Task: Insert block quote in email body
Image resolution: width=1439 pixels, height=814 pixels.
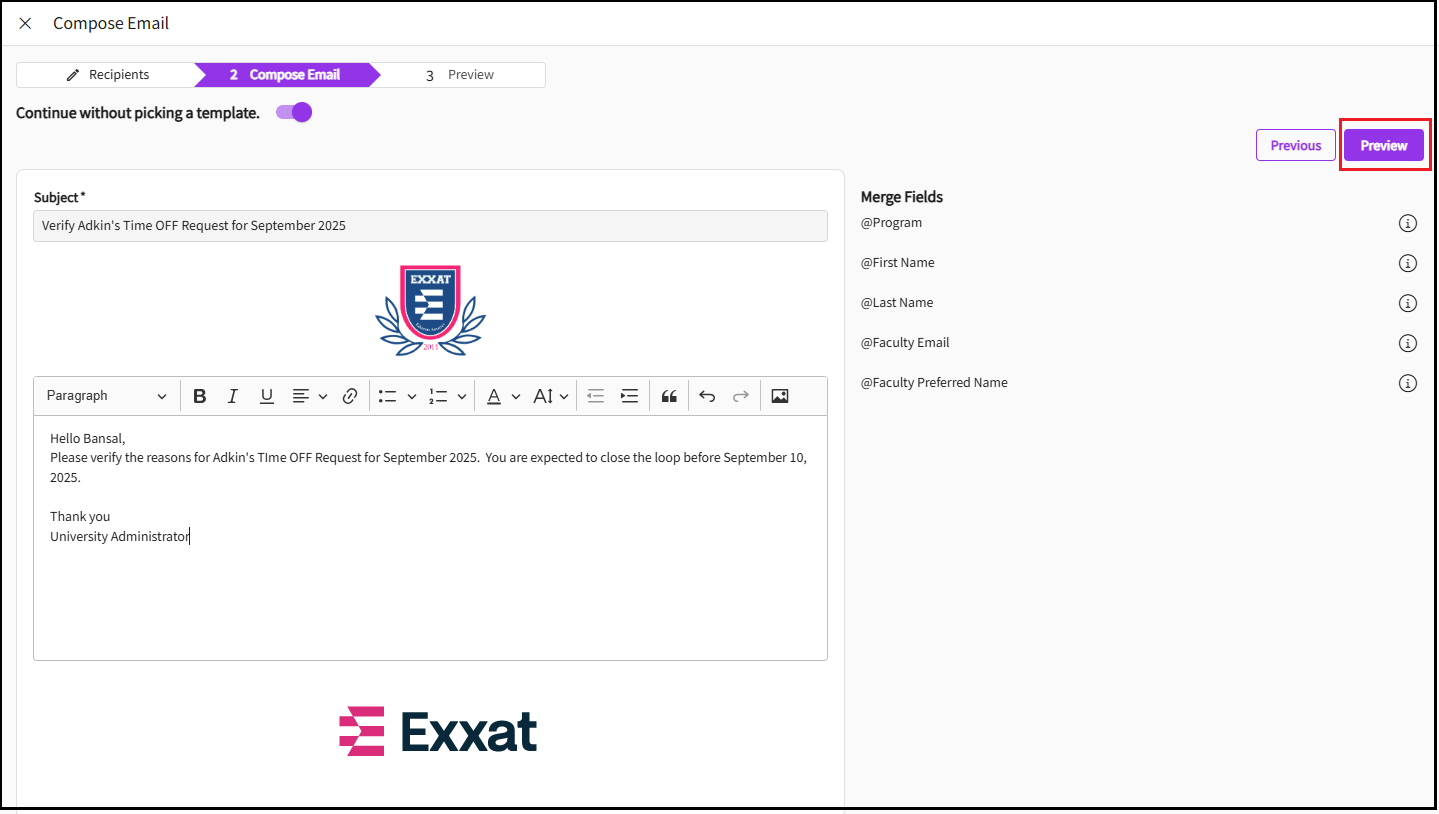Action: tap(669, 396)
